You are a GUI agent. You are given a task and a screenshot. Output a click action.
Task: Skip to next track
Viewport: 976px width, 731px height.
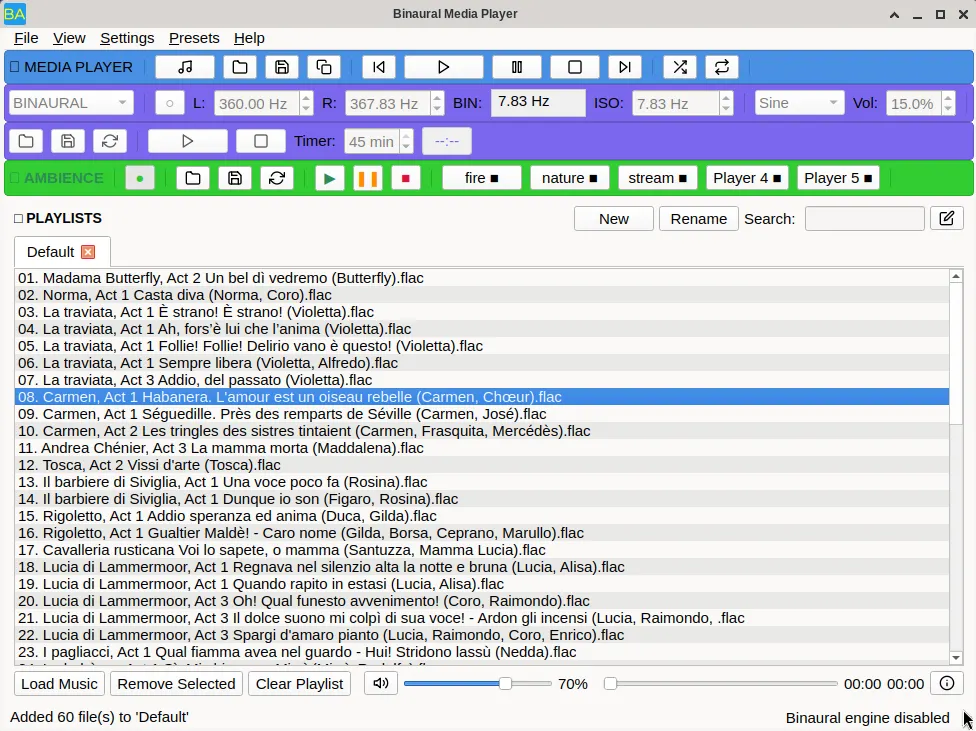pos(625,67)
